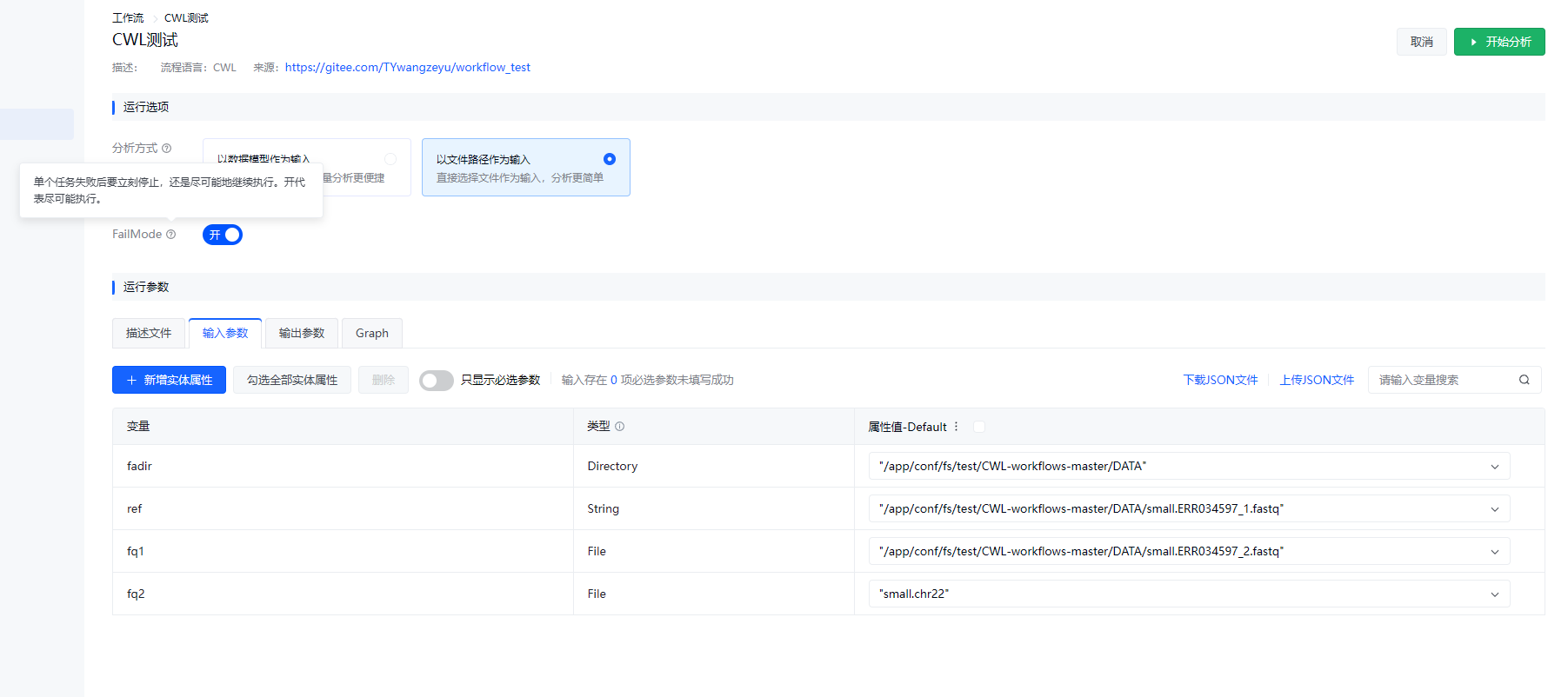The image size is (1568, 697).
Task: Click the 下载JSON文件 link
Action: tap(1221, 380)
